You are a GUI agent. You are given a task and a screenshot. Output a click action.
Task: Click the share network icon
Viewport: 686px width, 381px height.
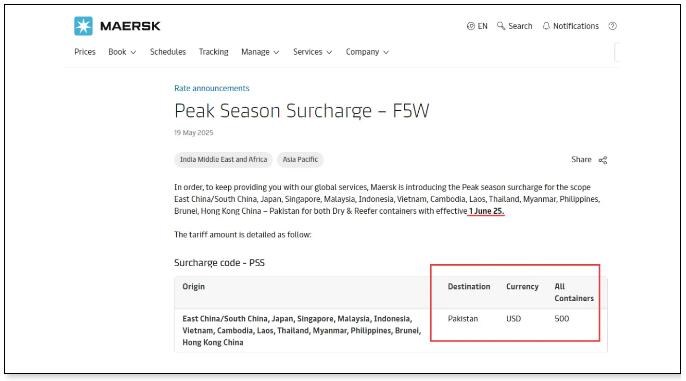603,160
